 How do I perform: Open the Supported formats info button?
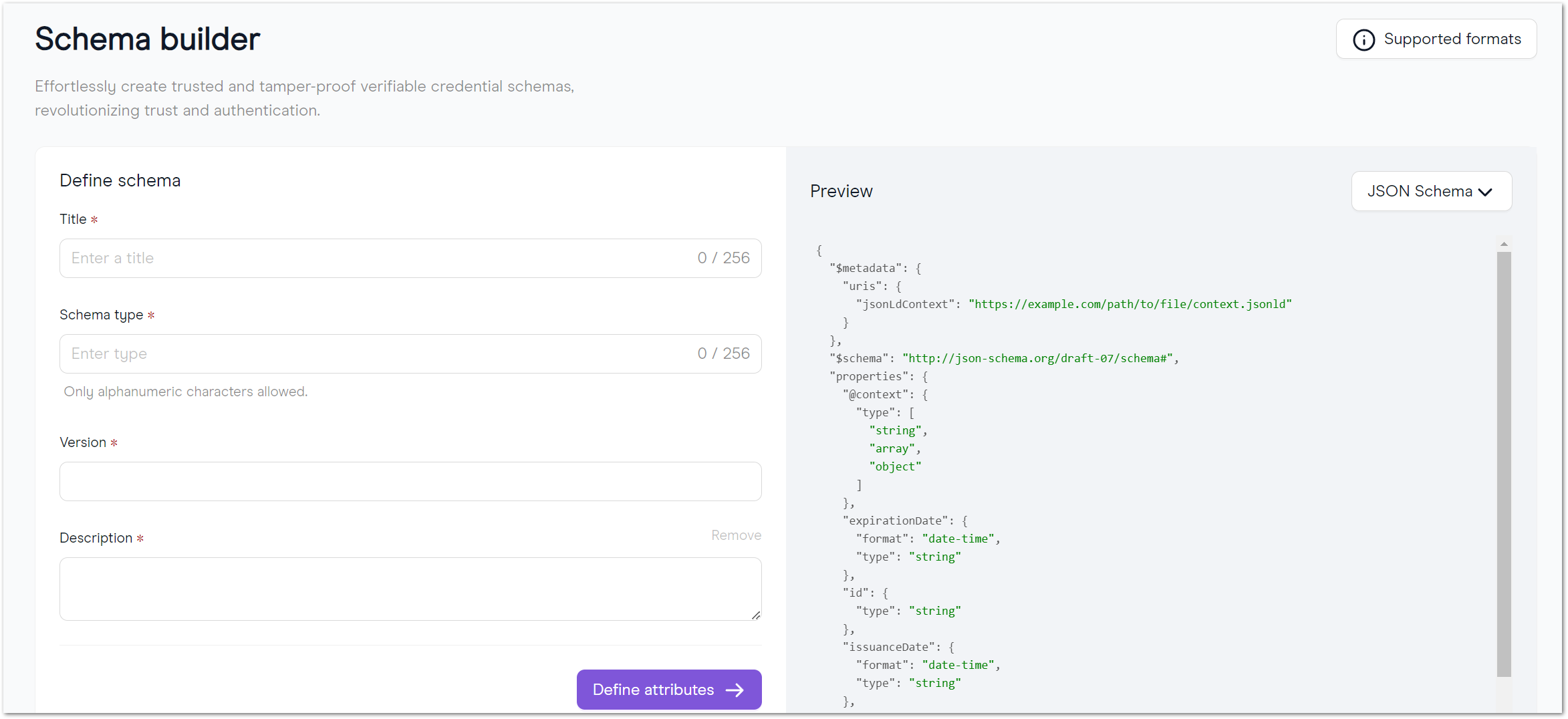(1436, 39)
